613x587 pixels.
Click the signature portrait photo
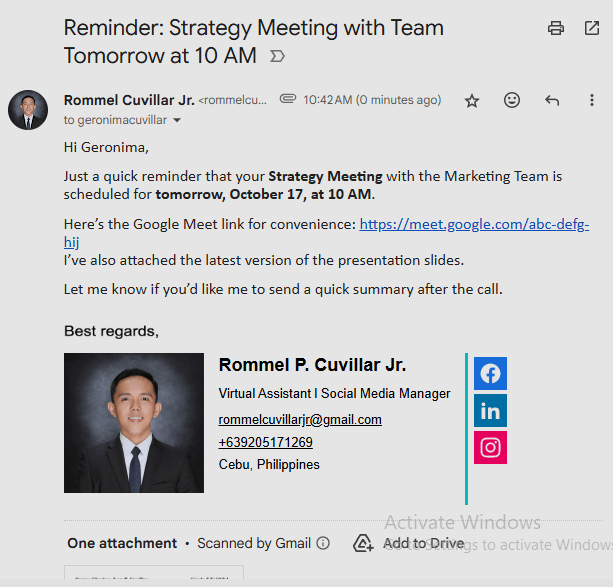tap(134, 422)
